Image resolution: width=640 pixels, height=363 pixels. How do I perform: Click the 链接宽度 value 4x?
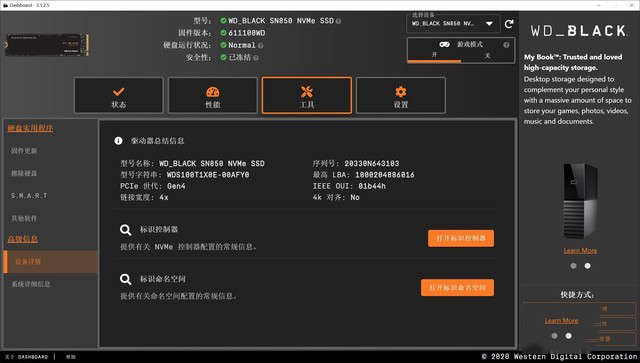click(164, 198)
